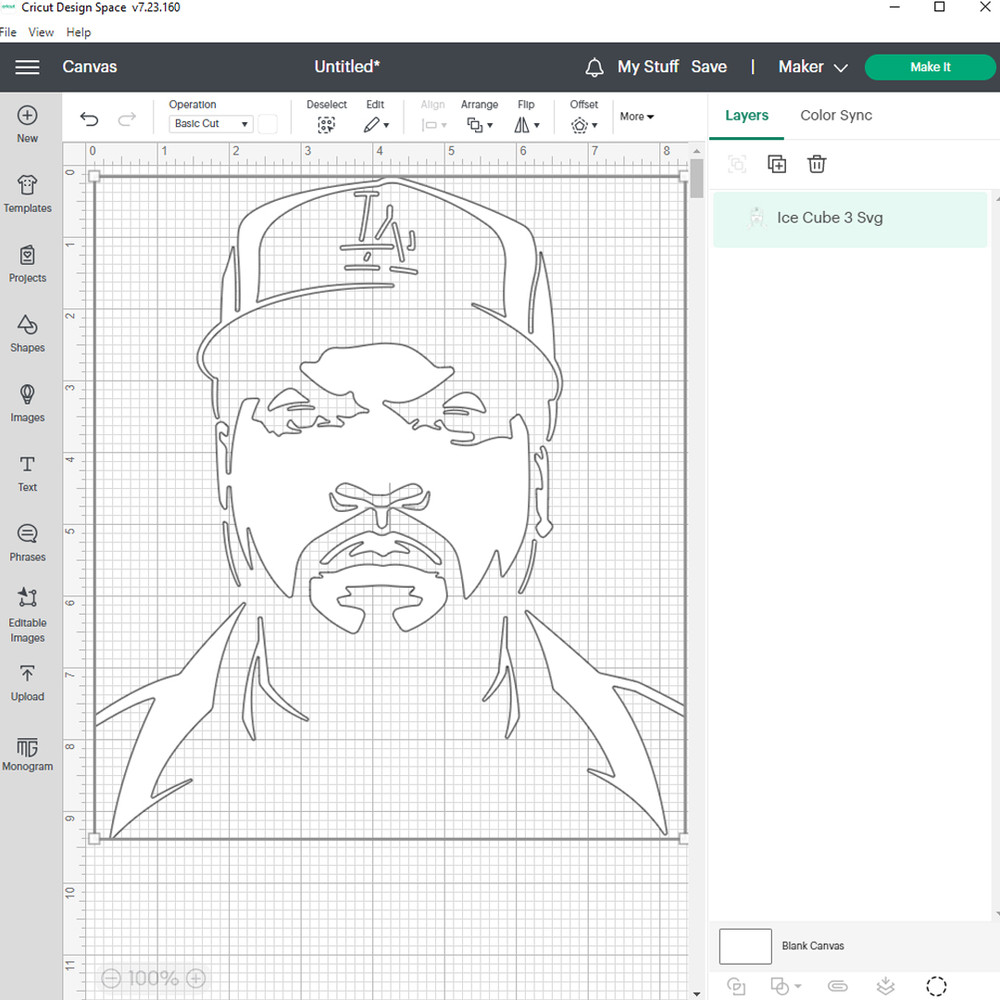Zoom out using the minus button
Screen dimensions: 1000x1000
click(x=111, y=978)
